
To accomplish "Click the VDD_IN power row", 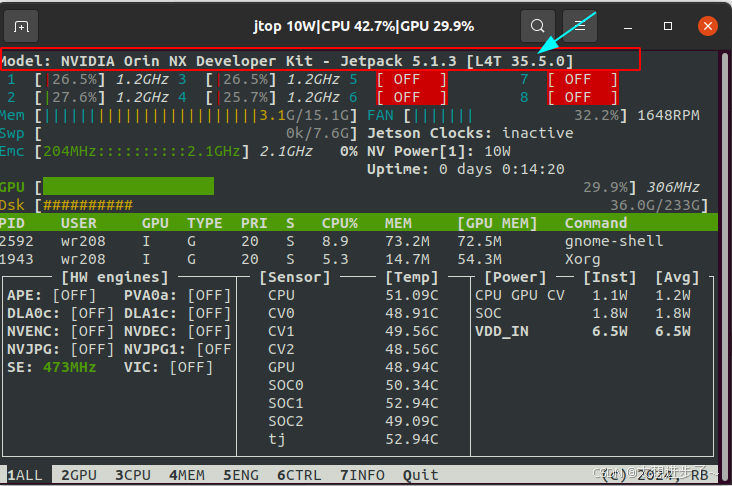I will pyautogui.click(x=583, y=331).
